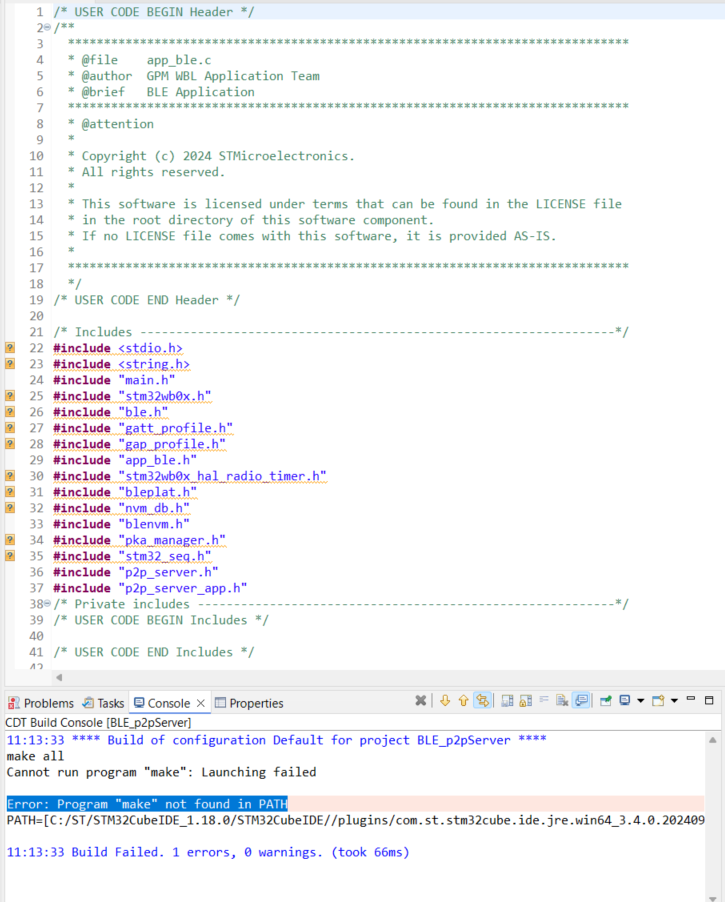
Task: Open the Properties tab
Action: pos(249,703)
